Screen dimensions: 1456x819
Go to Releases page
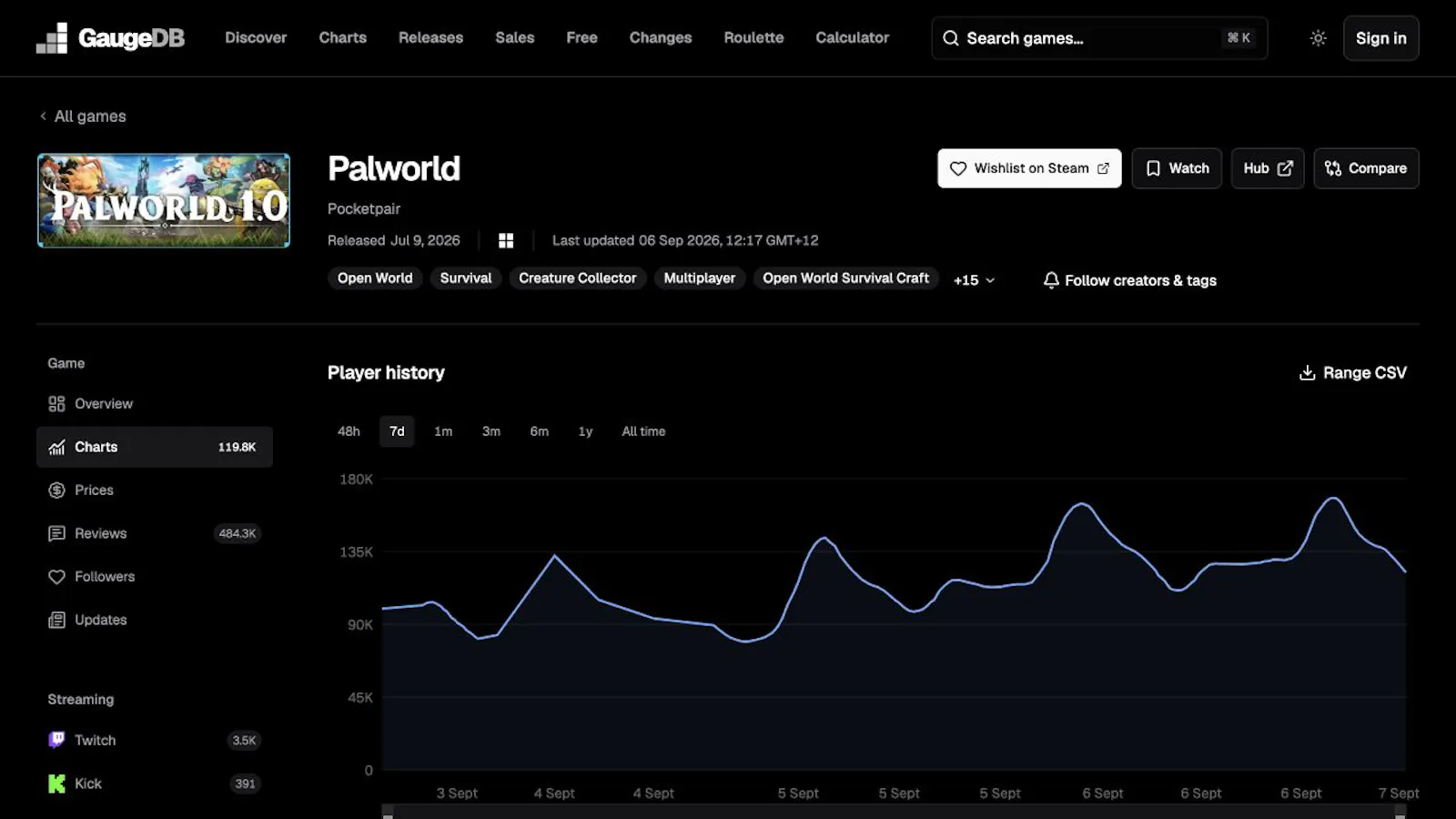pyautogui.click(x=430, y=37)
